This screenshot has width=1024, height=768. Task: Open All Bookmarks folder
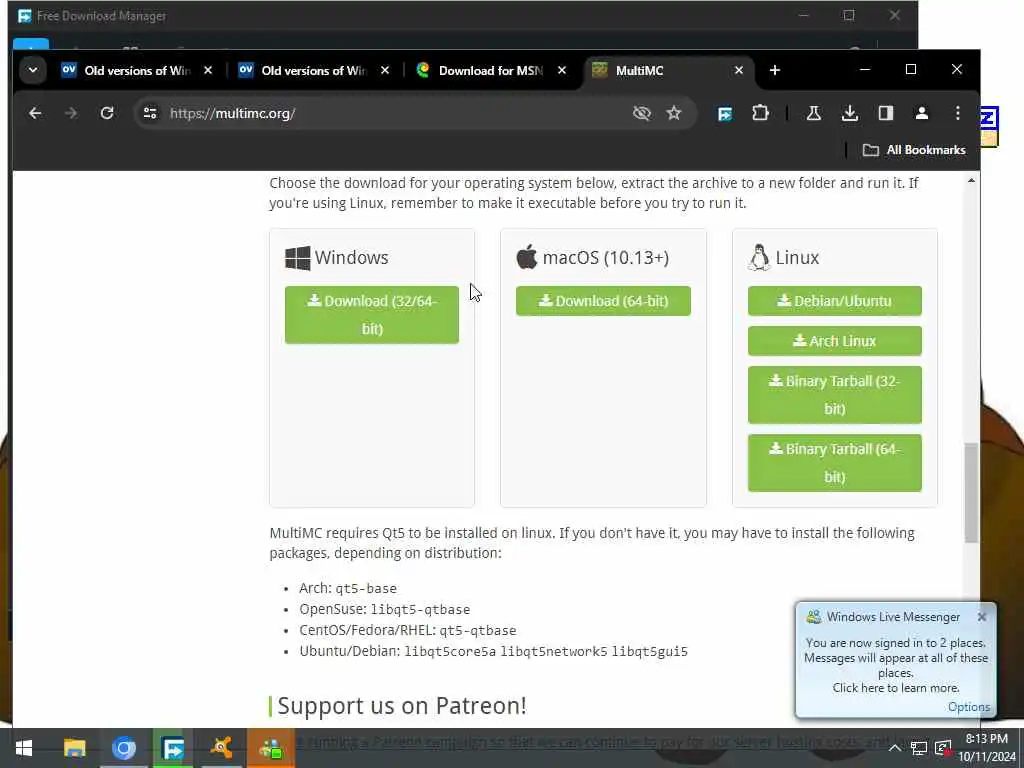(914, 150)
